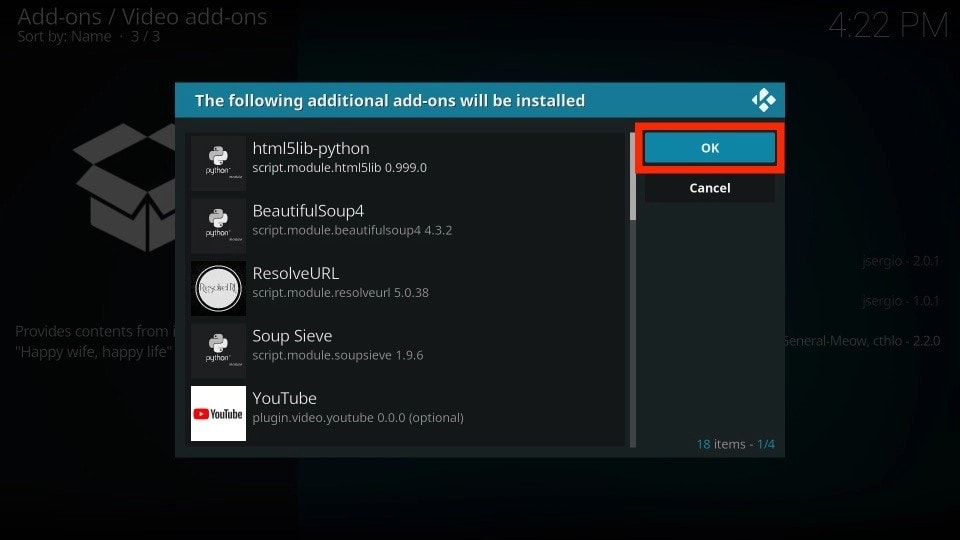Click the html5lib-python list entry title
The image size is (960, 540).
311,148
